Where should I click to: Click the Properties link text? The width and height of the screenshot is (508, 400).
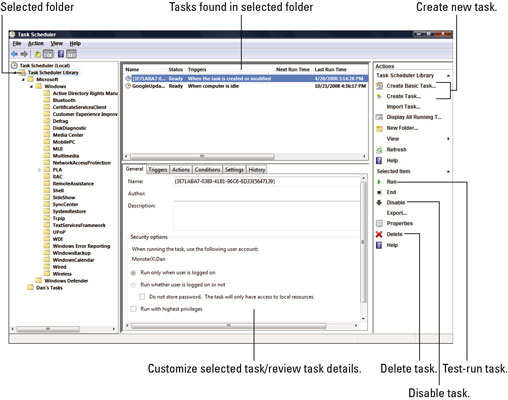400,223
